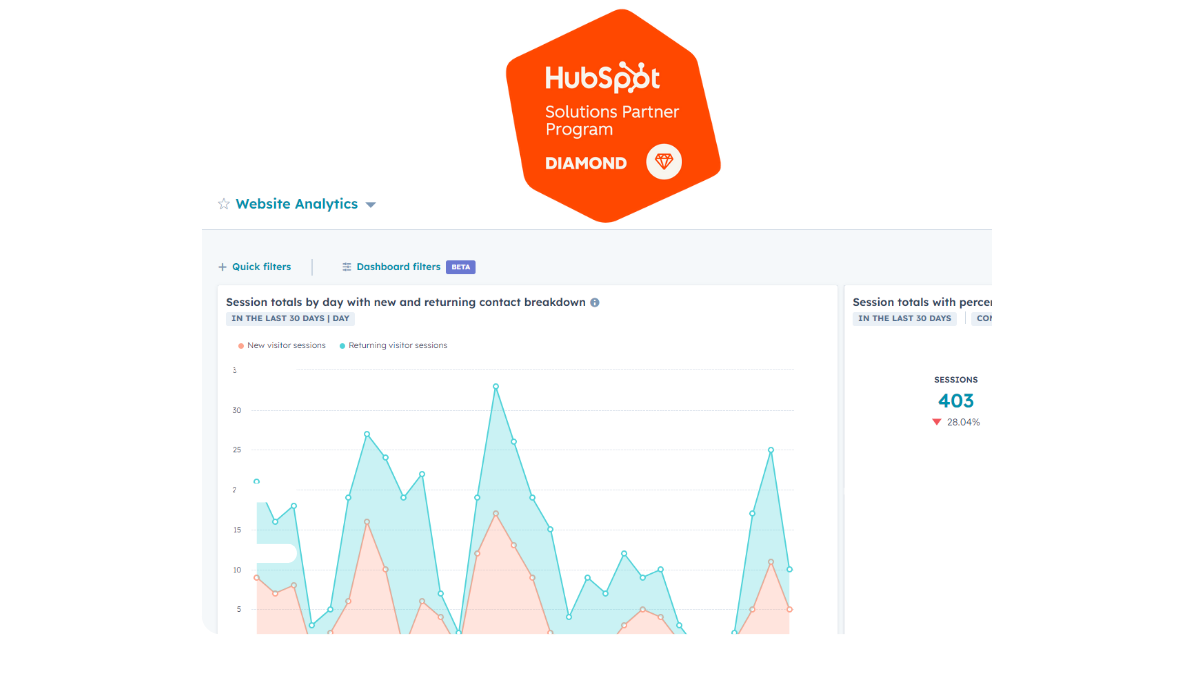Select the highest returning visitor data point
1200x675 pixels.
(495, 386)
